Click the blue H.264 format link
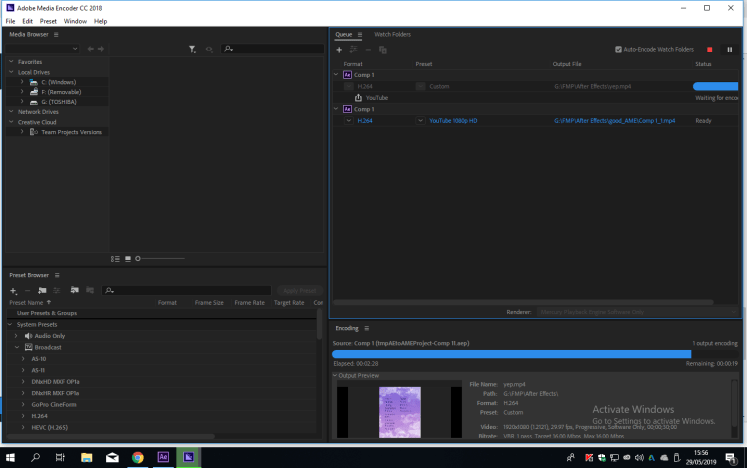 tap(365, 121)
